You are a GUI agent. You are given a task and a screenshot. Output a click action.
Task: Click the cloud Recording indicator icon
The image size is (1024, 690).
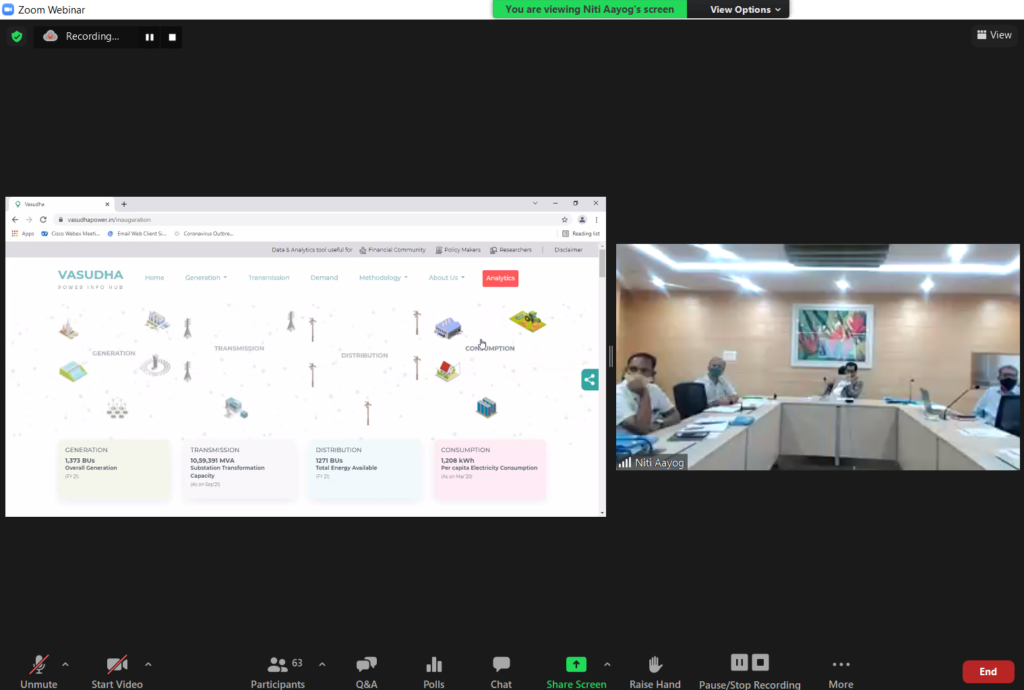(50, 36)
